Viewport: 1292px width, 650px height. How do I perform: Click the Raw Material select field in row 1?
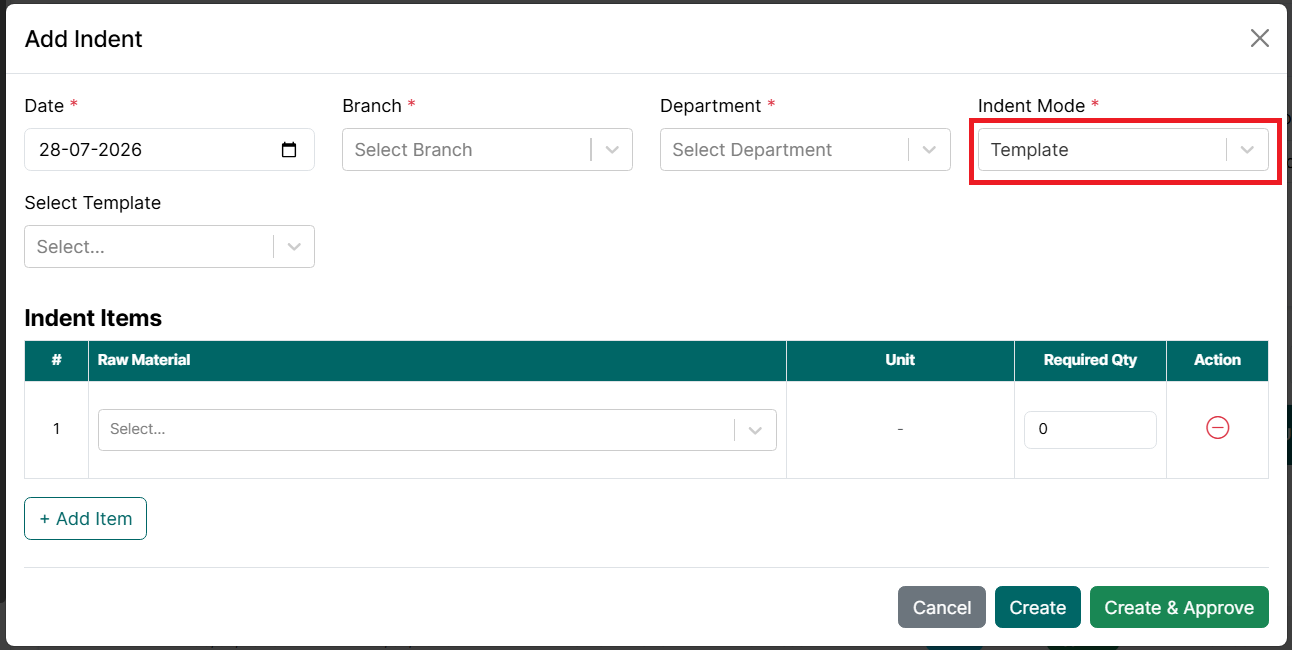437,430
